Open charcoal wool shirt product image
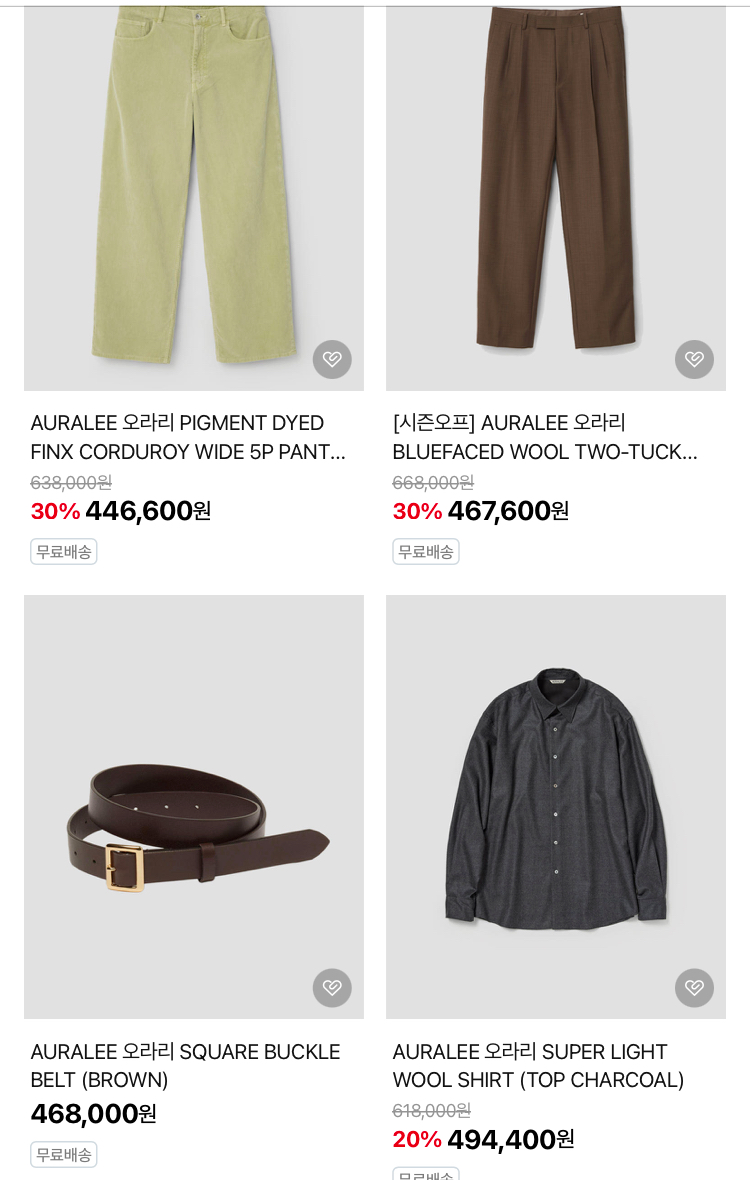Screen dimensions: 750x1180 [x=556, y=806]
